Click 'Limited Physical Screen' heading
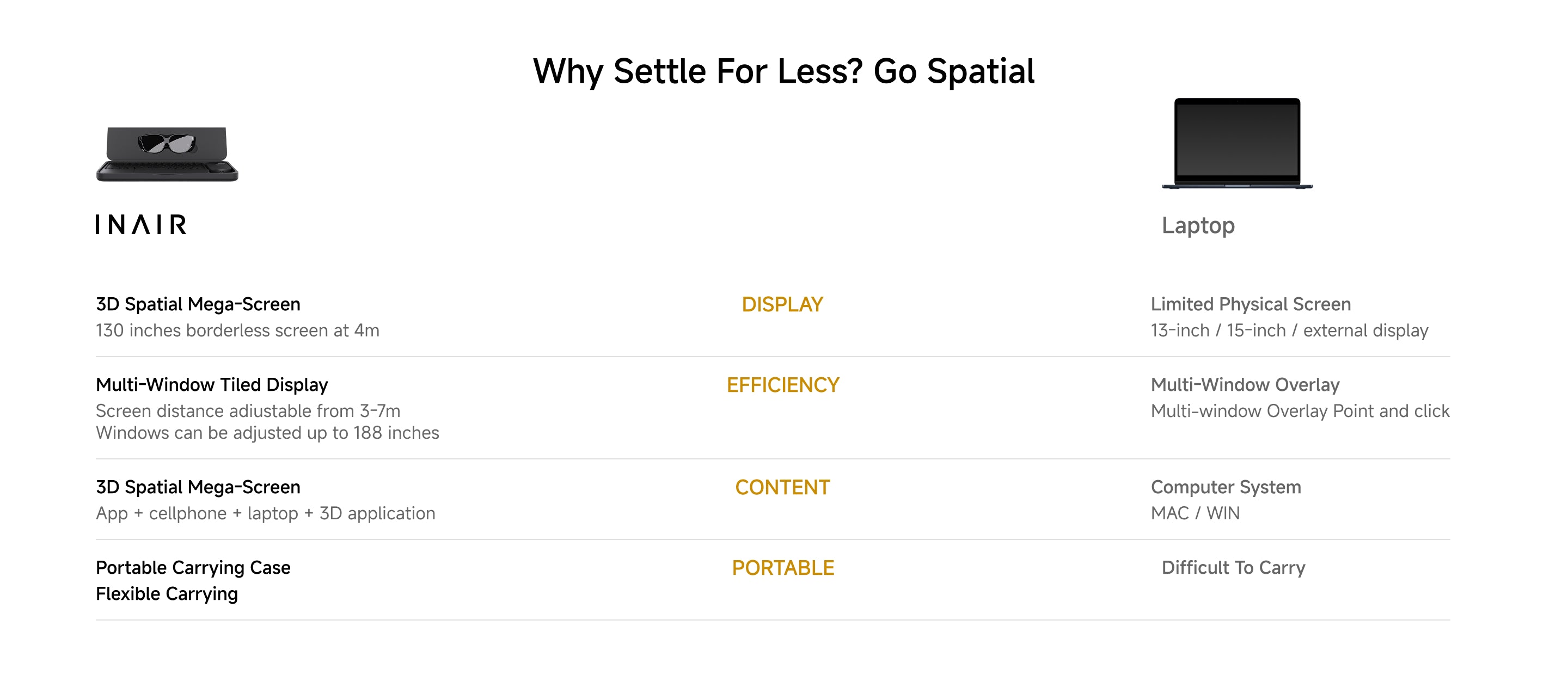This screenshot has width=1568, height=675. pos(1251,304)
